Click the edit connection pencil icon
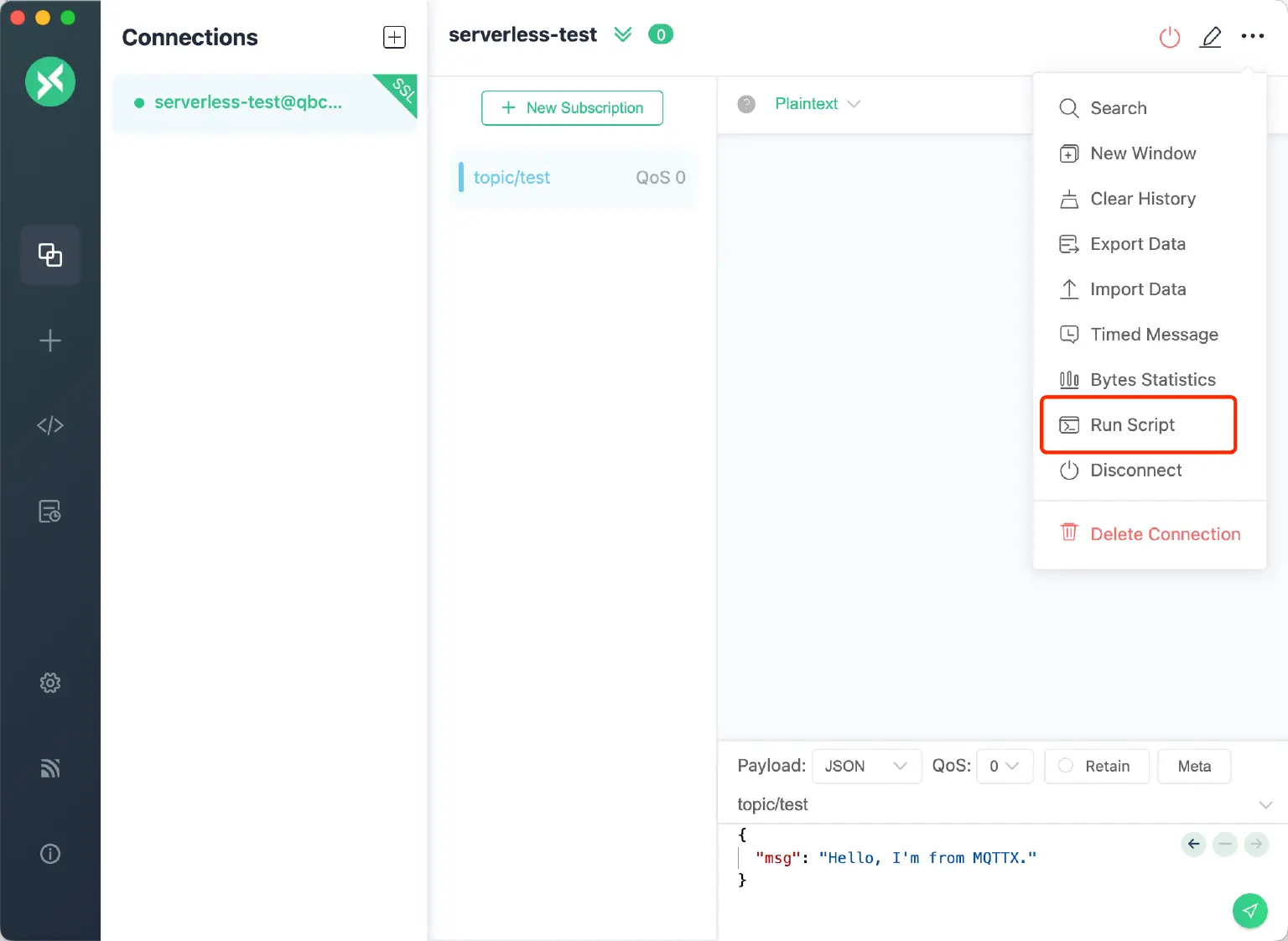1288x941 pixels. click(1210, 37)
